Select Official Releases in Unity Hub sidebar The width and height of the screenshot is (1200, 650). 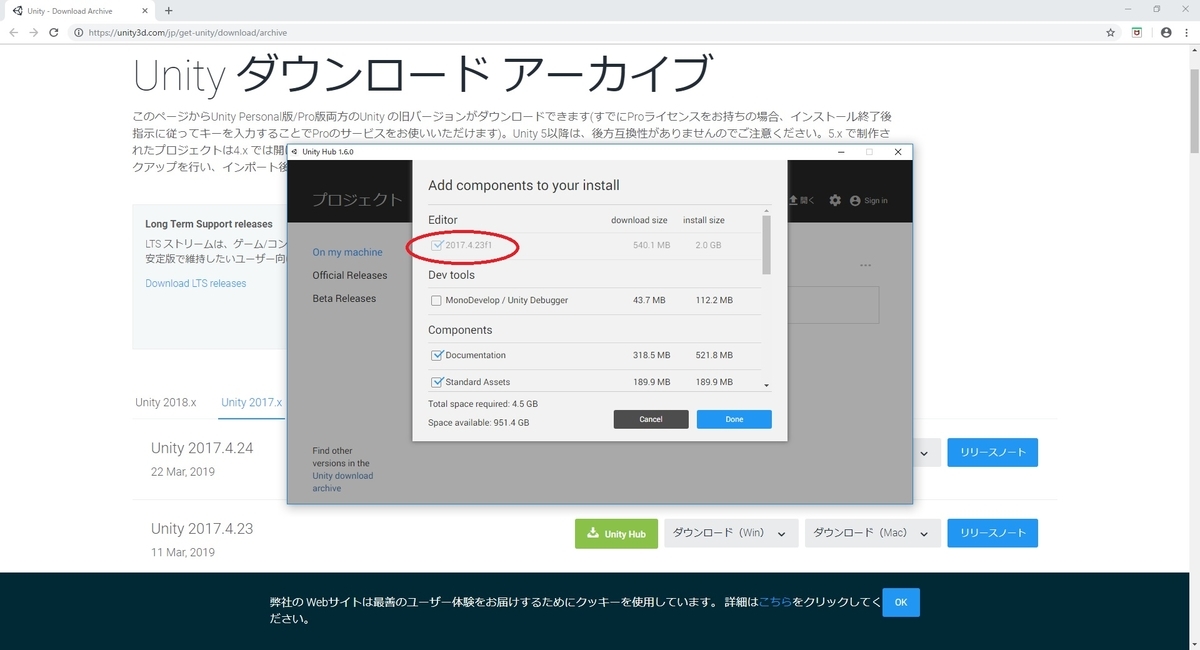[x=349, y=275]
